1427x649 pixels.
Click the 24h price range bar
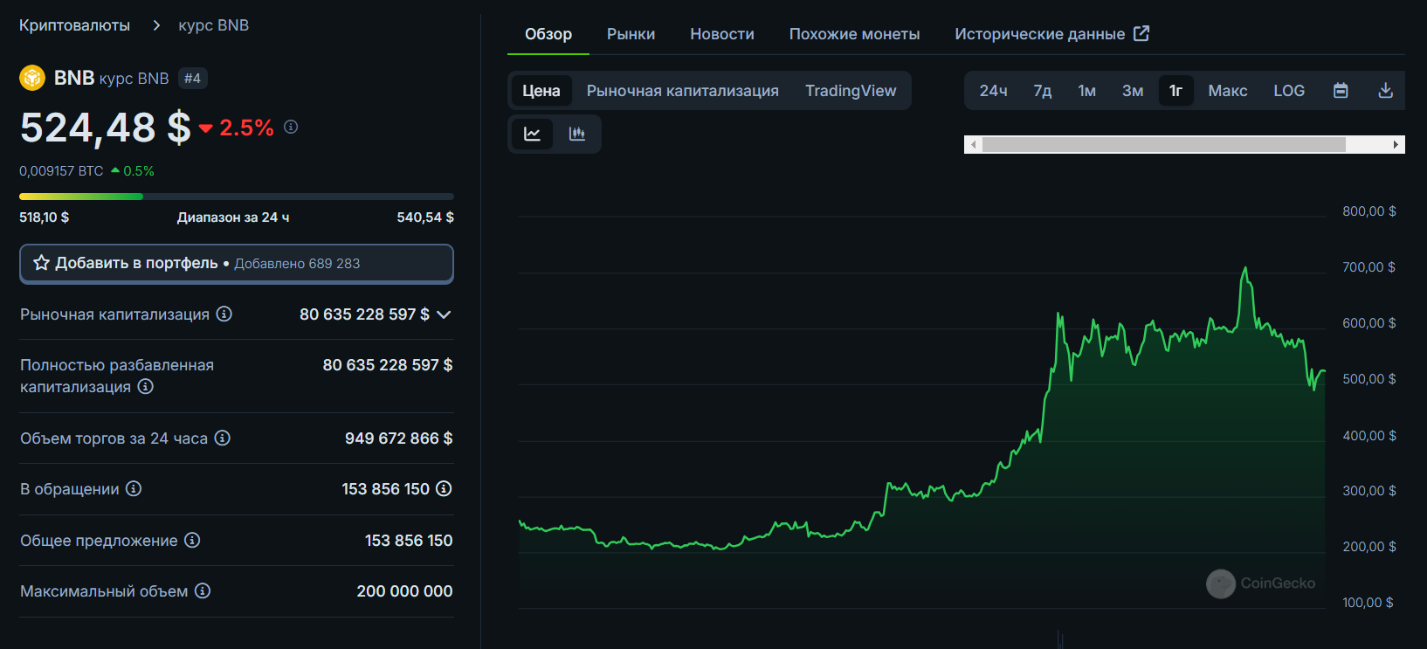236,197
